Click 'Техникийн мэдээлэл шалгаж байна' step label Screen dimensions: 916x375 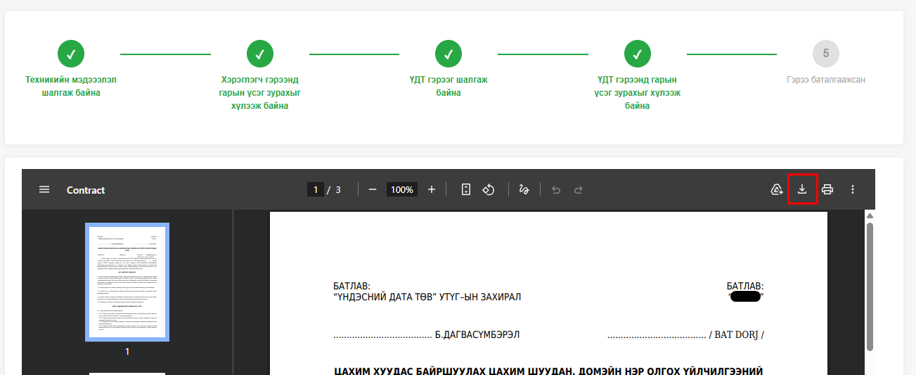point(71,86)
